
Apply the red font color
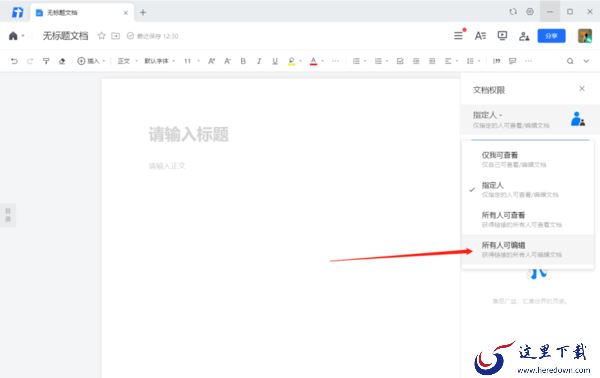coord(313,61)
